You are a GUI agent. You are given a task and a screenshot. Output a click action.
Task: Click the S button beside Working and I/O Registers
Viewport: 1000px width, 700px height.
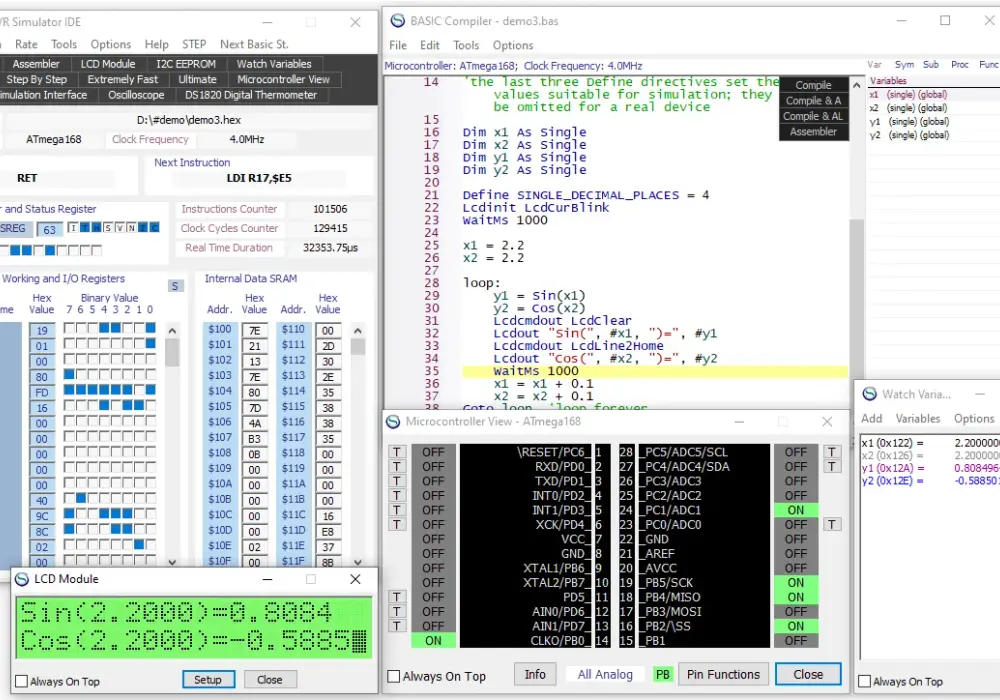(x=175, y=286)
